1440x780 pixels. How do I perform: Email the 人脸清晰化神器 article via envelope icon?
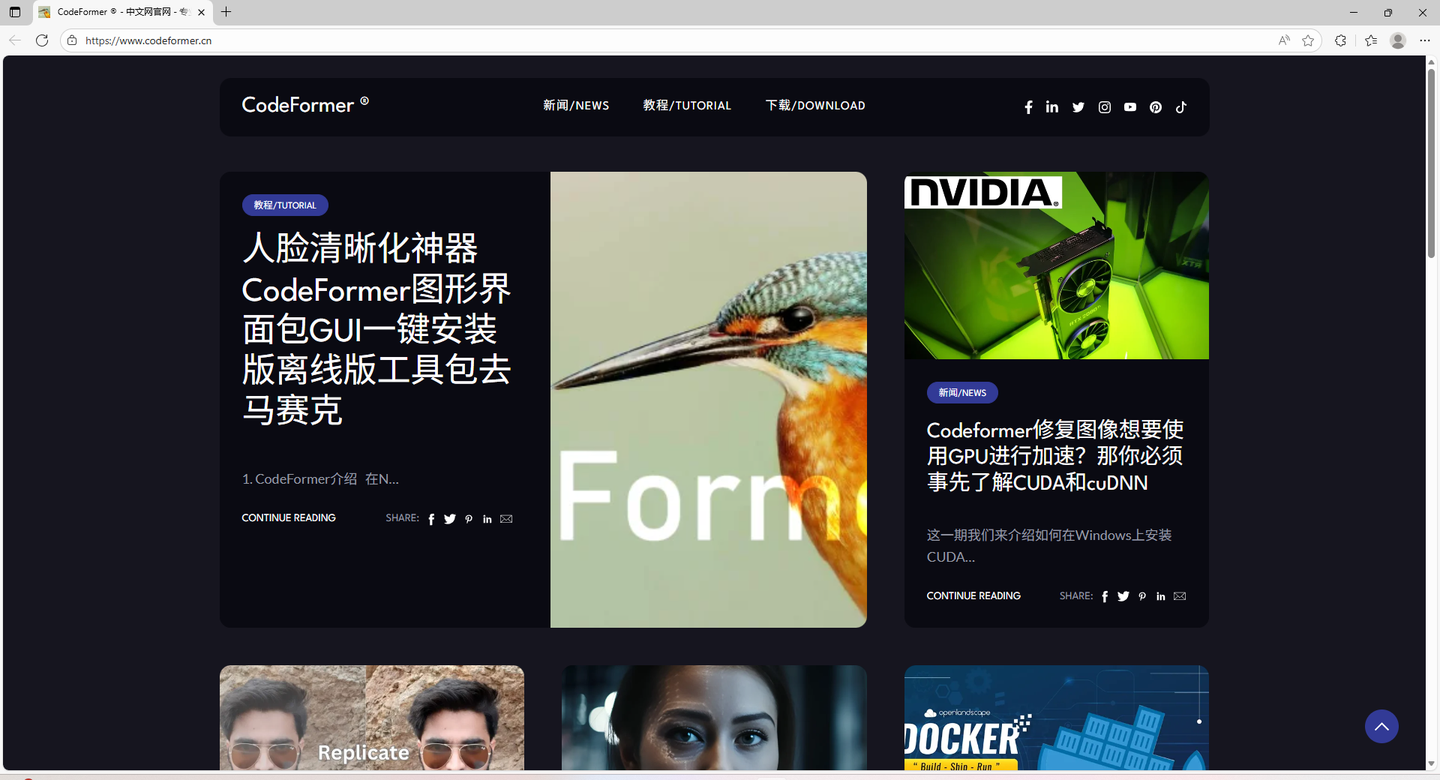tap(506, 519)
